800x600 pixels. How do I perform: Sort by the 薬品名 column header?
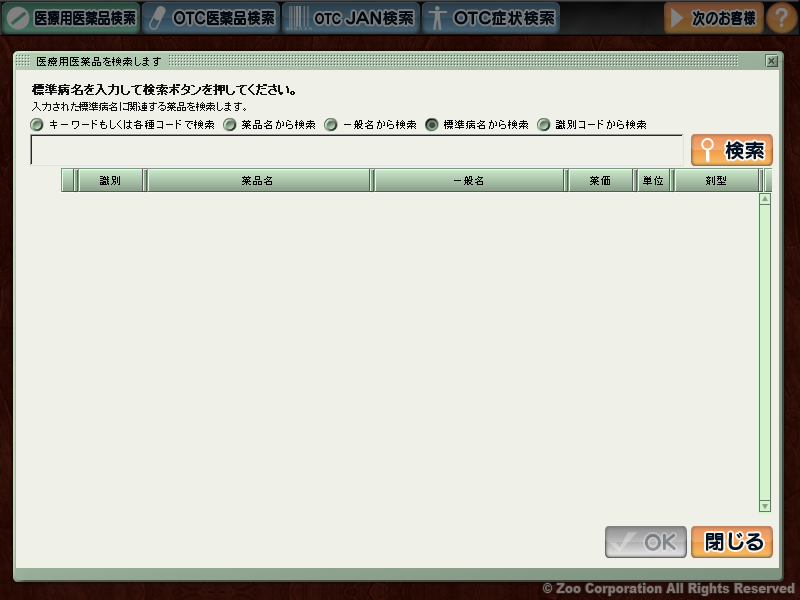[x=258, y=181]
